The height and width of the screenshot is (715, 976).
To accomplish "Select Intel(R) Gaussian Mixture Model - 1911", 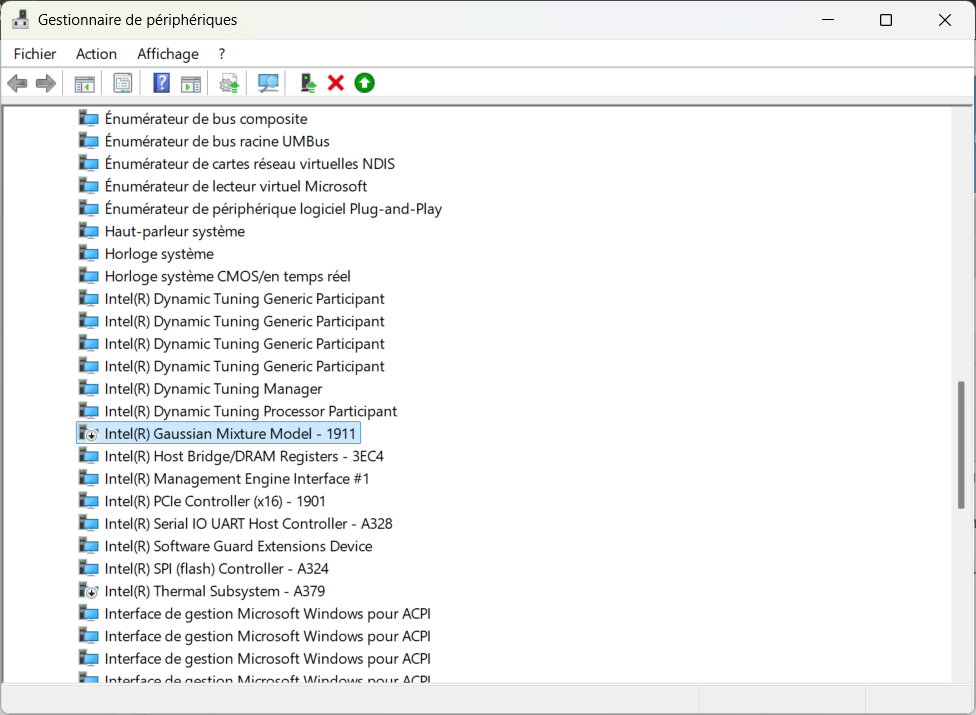I will click(230, 434).
